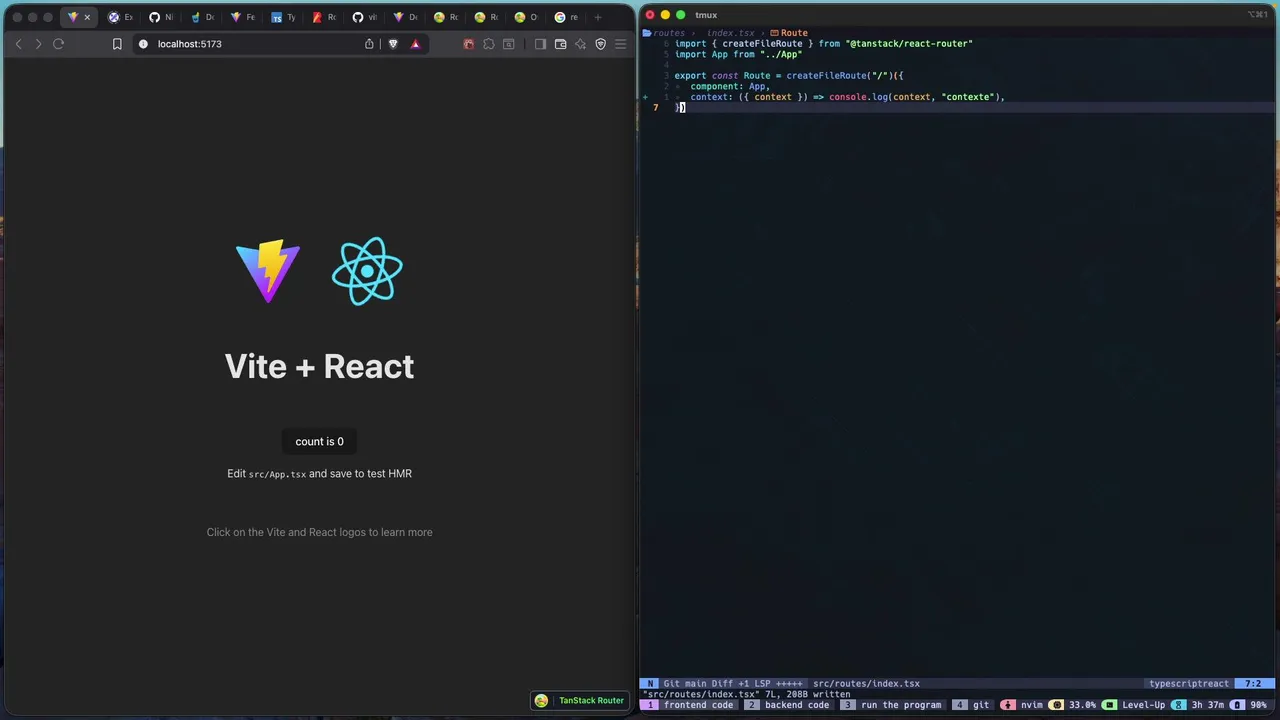Select tmux window 4 git
The image size is (1280, 720).
coord(971,705)
